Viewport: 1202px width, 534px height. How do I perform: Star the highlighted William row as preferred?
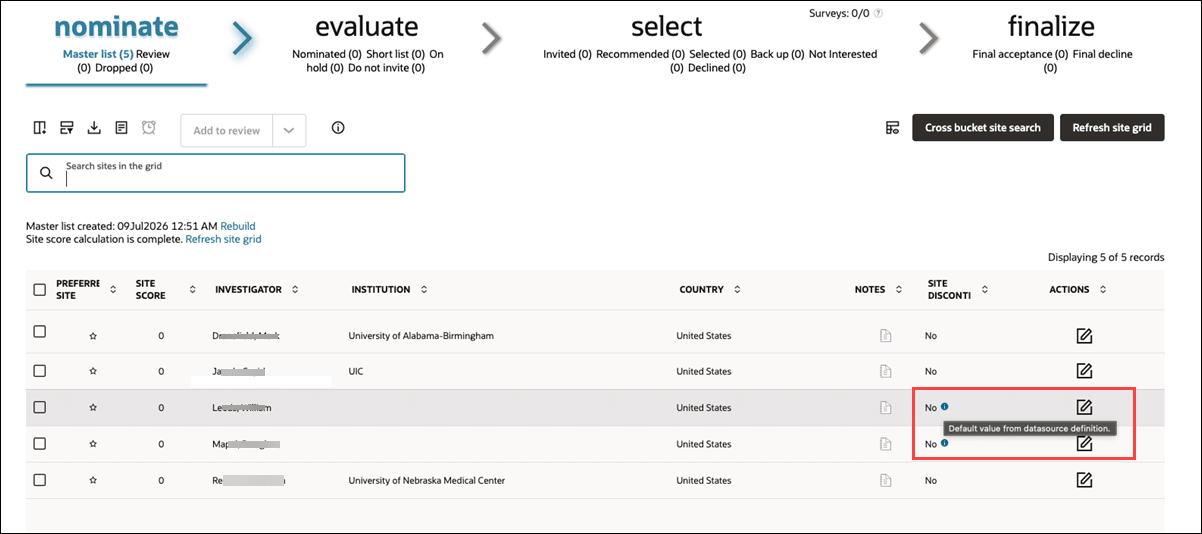pos(93,408)
